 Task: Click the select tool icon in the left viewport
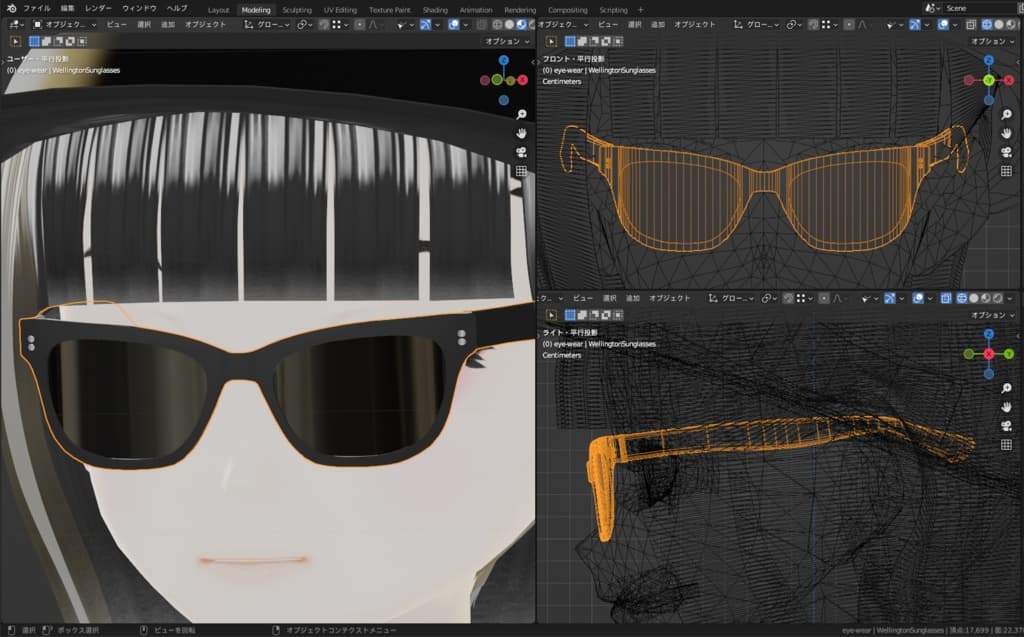15,41
